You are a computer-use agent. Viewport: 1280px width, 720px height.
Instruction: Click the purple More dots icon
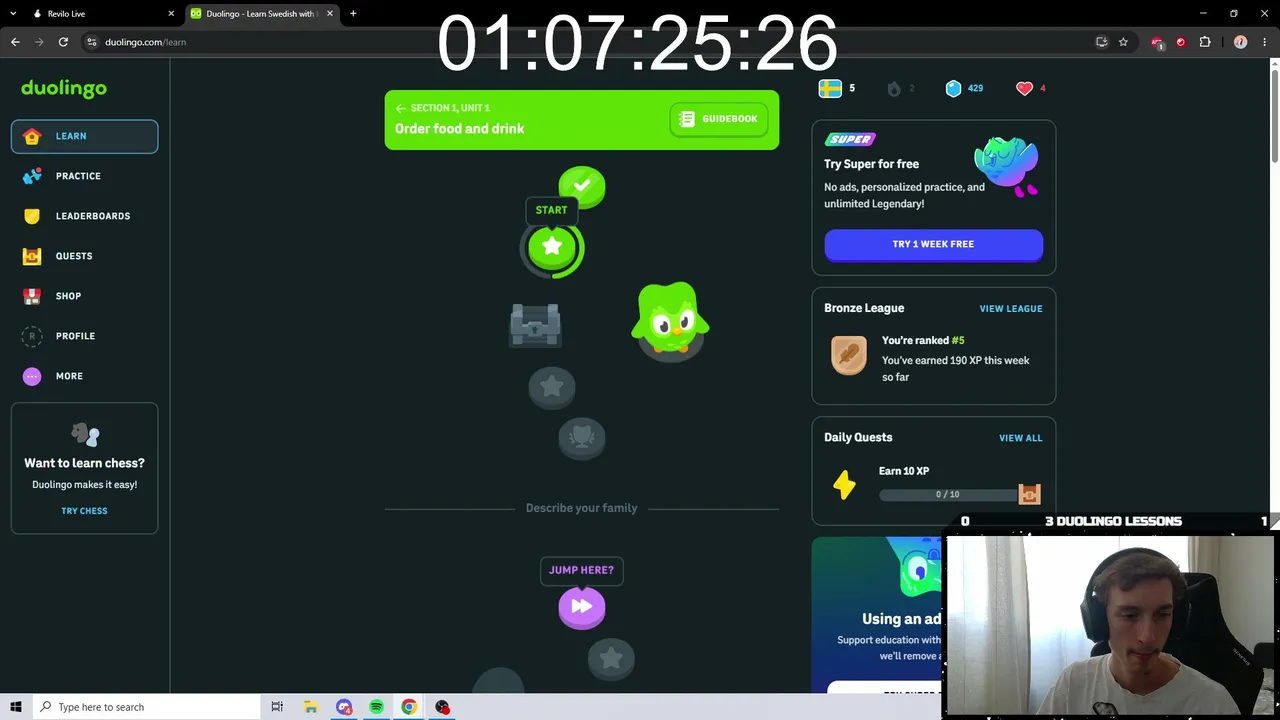point(32,376)
